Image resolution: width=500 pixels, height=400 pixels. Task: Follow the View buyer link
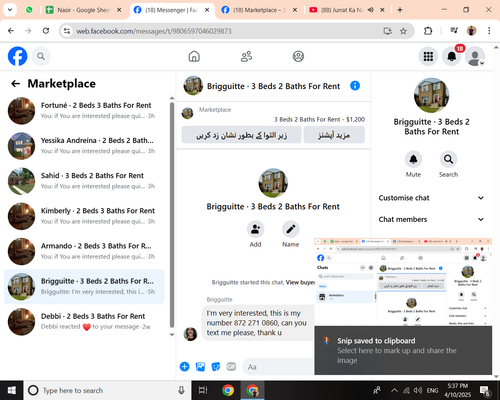[x=300, y=282]
